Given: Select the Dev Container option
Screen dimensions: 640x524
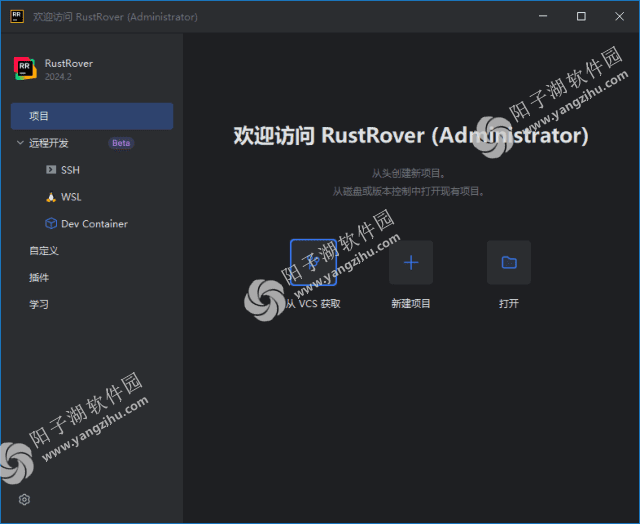Looking at the screenshot, I should pos(92,224).
